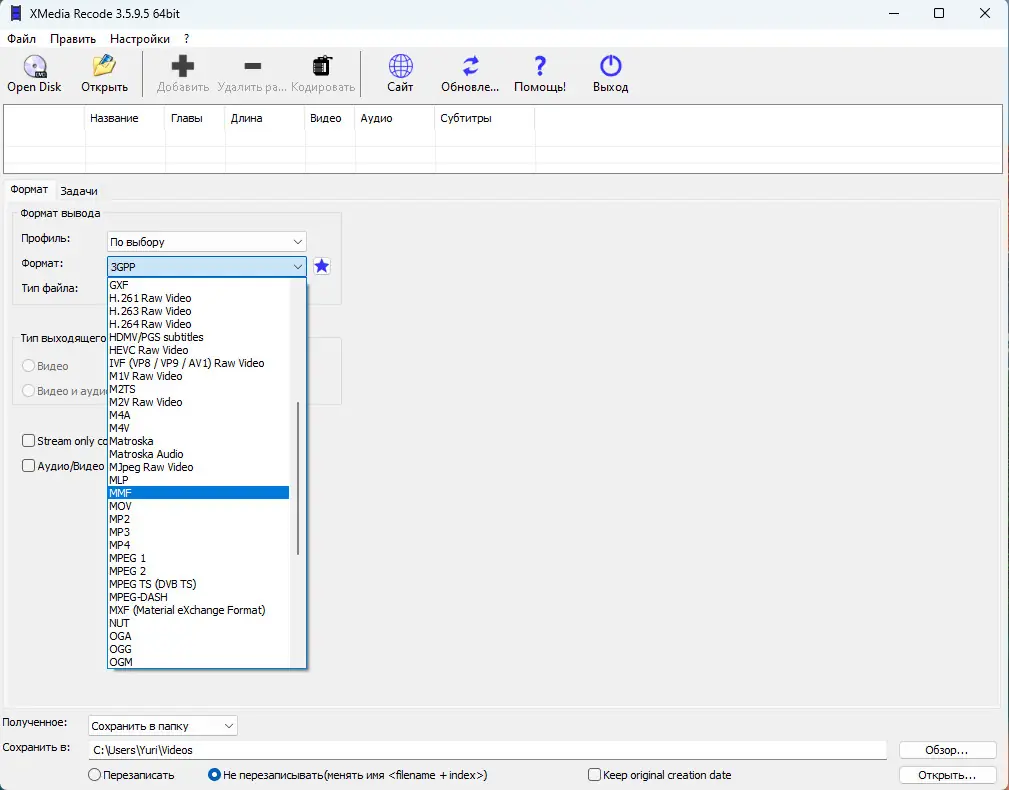The image size is (1009, 790).
Task: Select Matroska Audio format
Action: (199, 454)
